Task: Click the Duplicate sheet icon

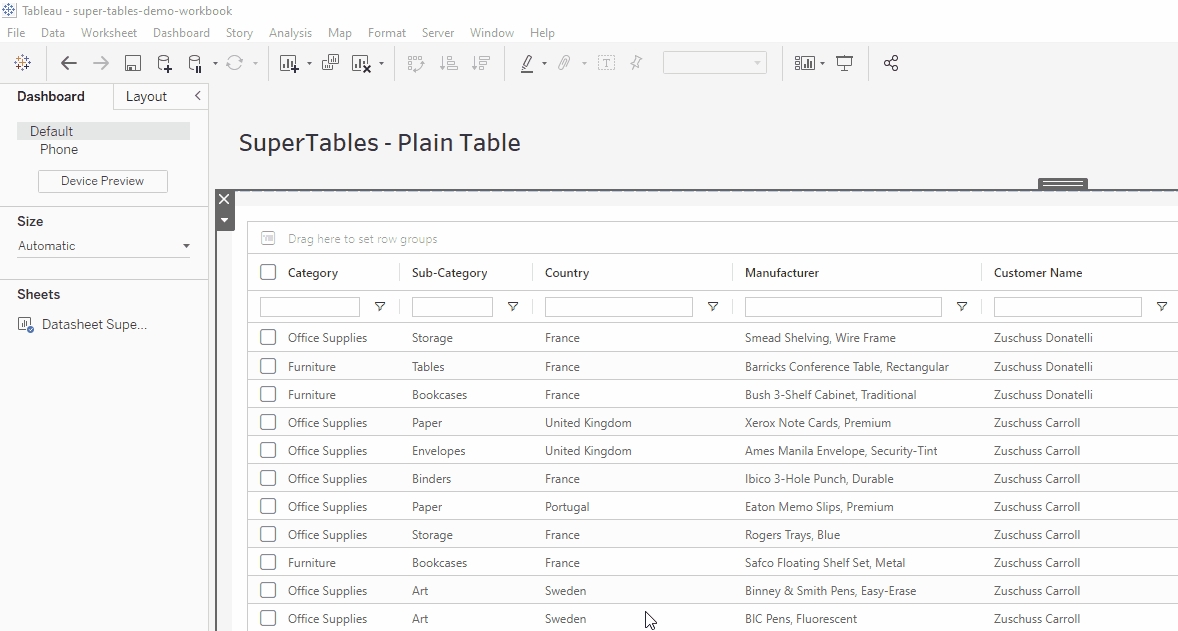Action: (x=330, y=63)
